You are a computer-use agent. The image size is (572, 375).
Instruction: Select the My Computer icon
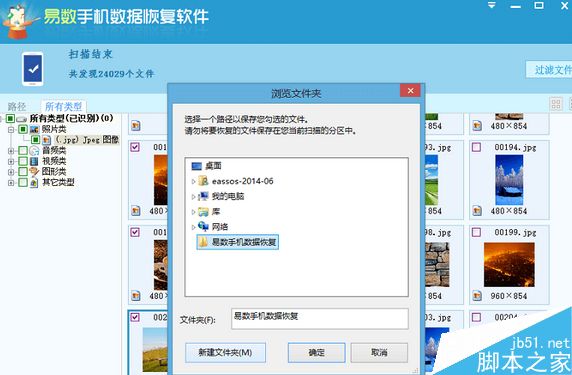pos(203,196)
